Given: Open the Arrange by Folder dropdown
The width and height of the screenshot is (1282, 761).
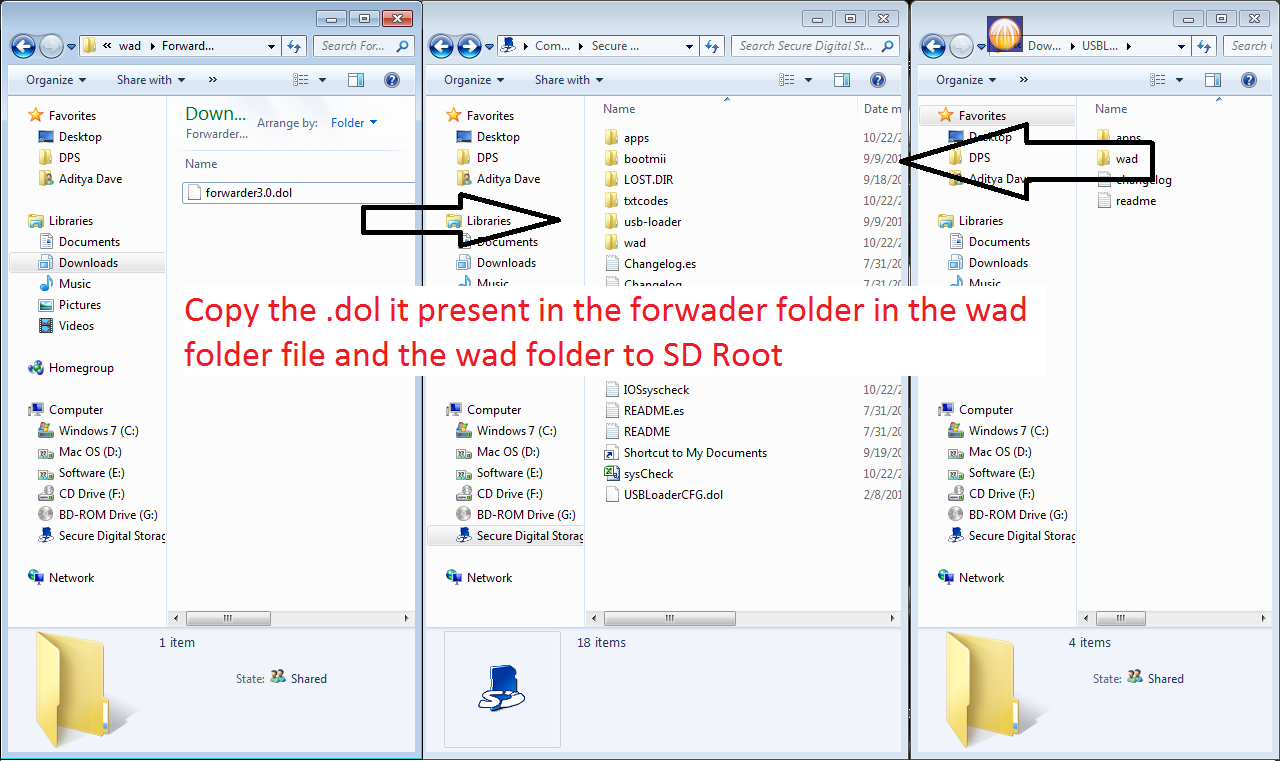Looking at the screenshot, I should click(351, 122).
